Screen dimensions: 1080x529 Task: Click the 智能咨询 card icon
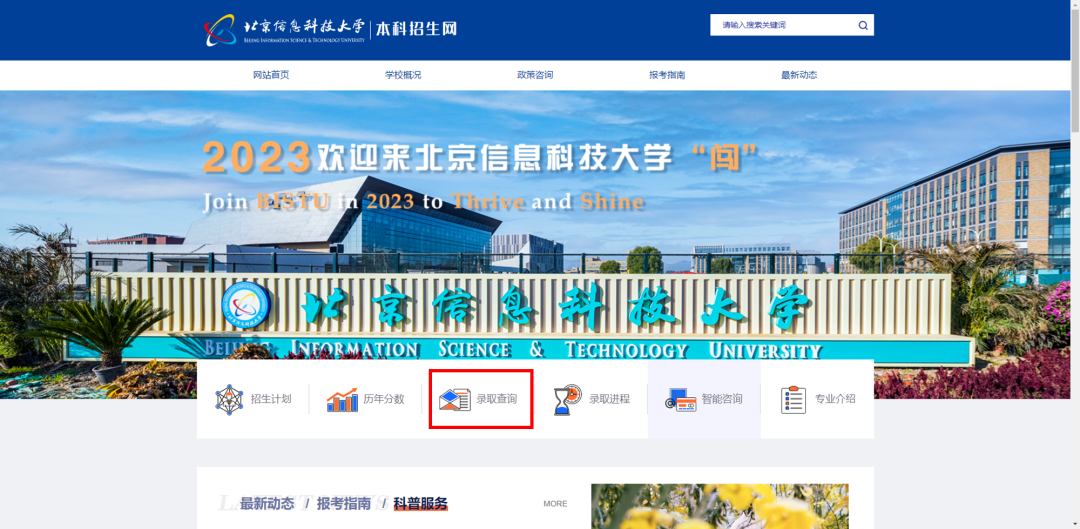click(681, 400)
